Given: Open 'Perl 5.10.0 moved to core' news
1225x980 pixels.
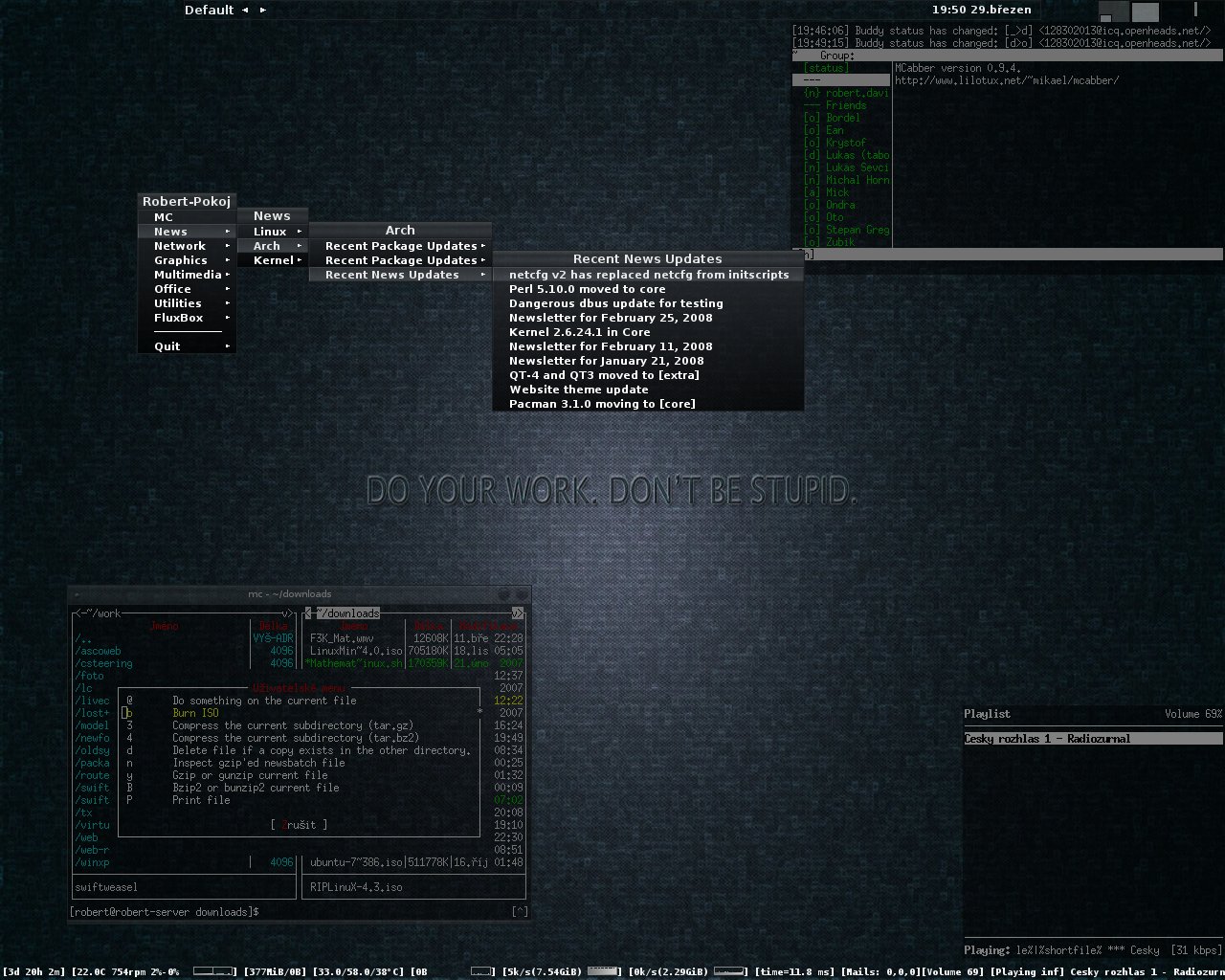Looking at the screenshot, I should click(587, 289).
